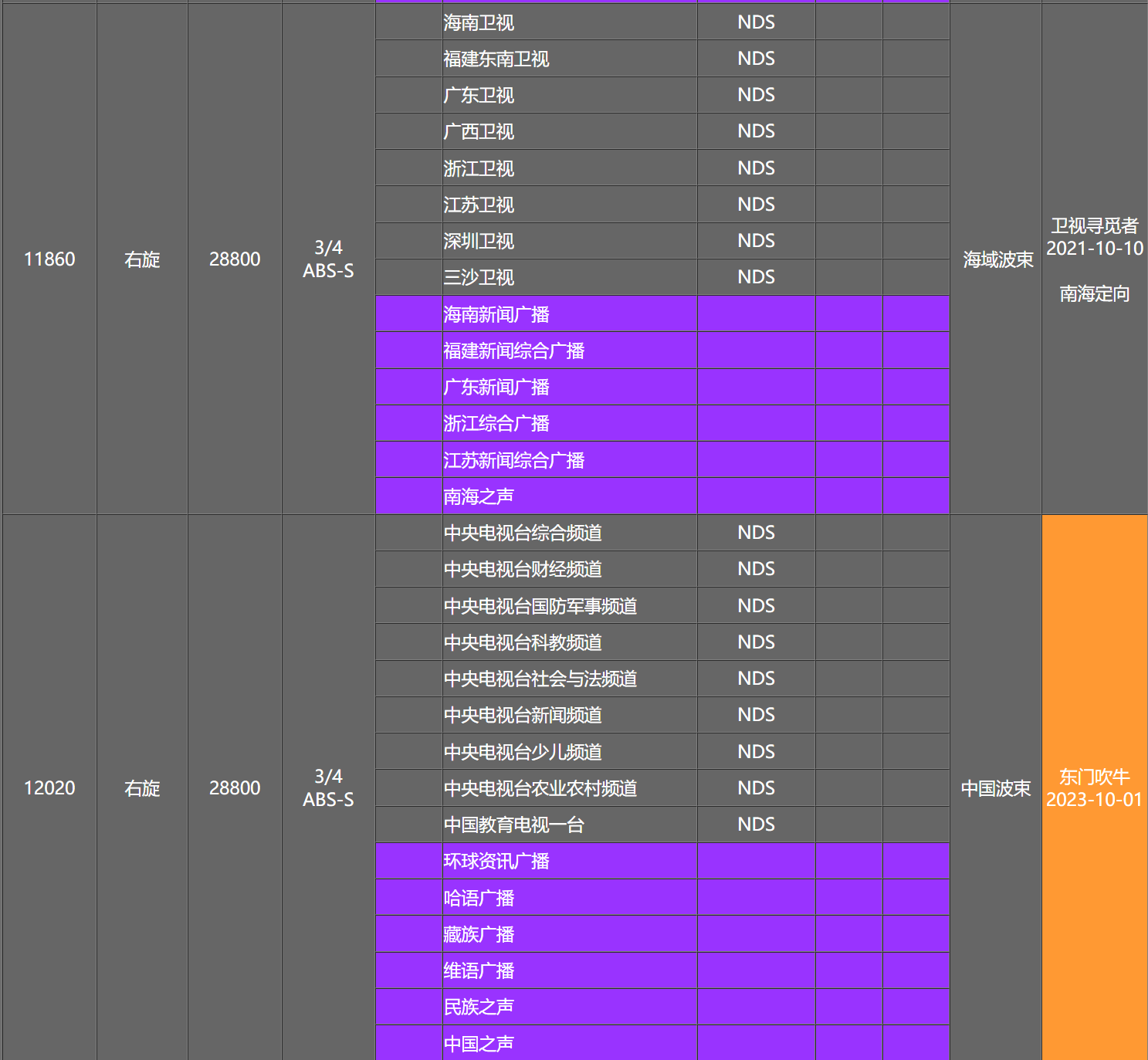This screenshot has width=1148, height=1060.
Task: Click NDS encryption for 中央电视台综合频道
Action: 756,533
